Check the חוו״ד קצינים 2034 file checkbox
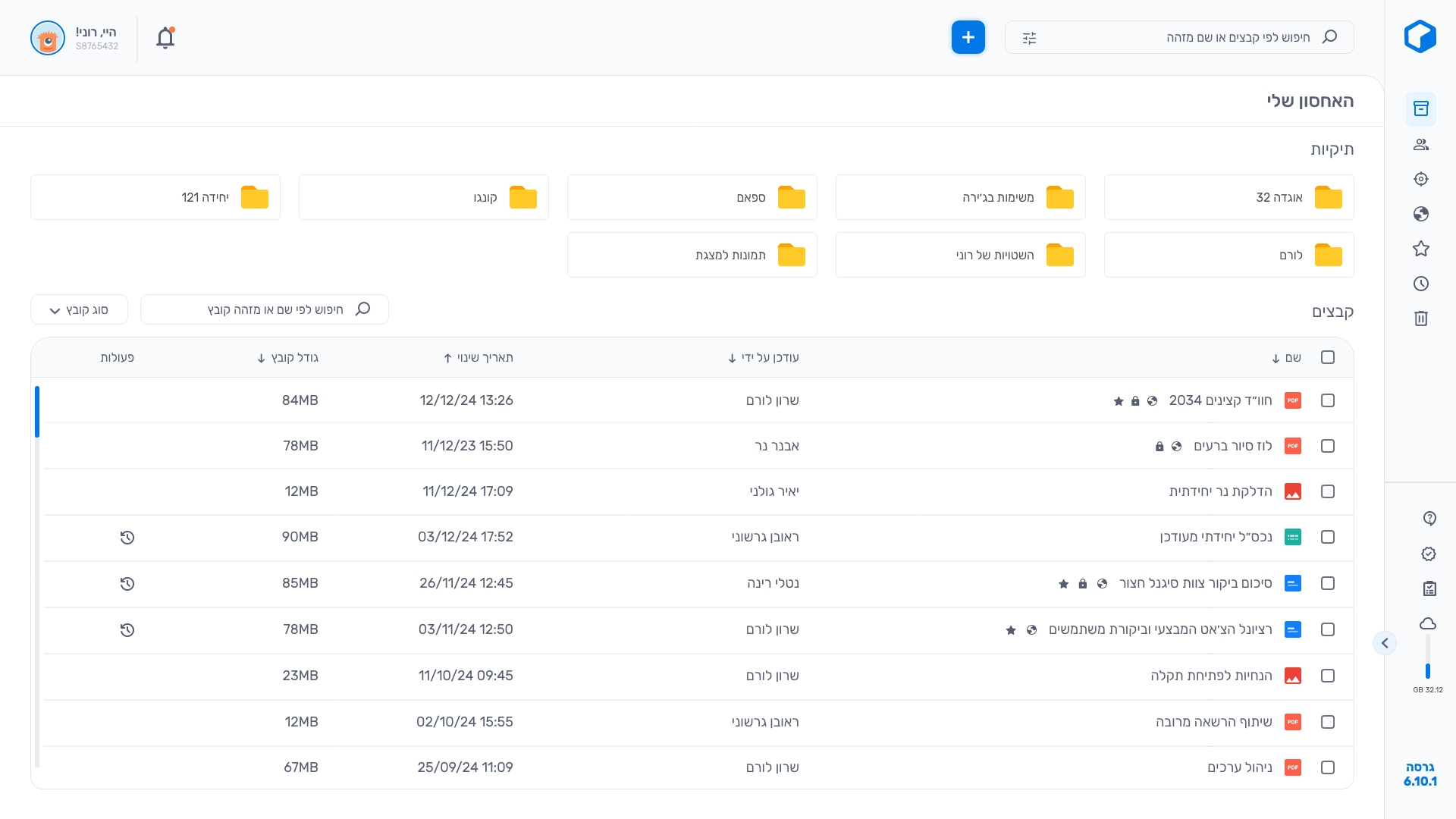Screen dimensions: 1456x819 point(1328,400)
